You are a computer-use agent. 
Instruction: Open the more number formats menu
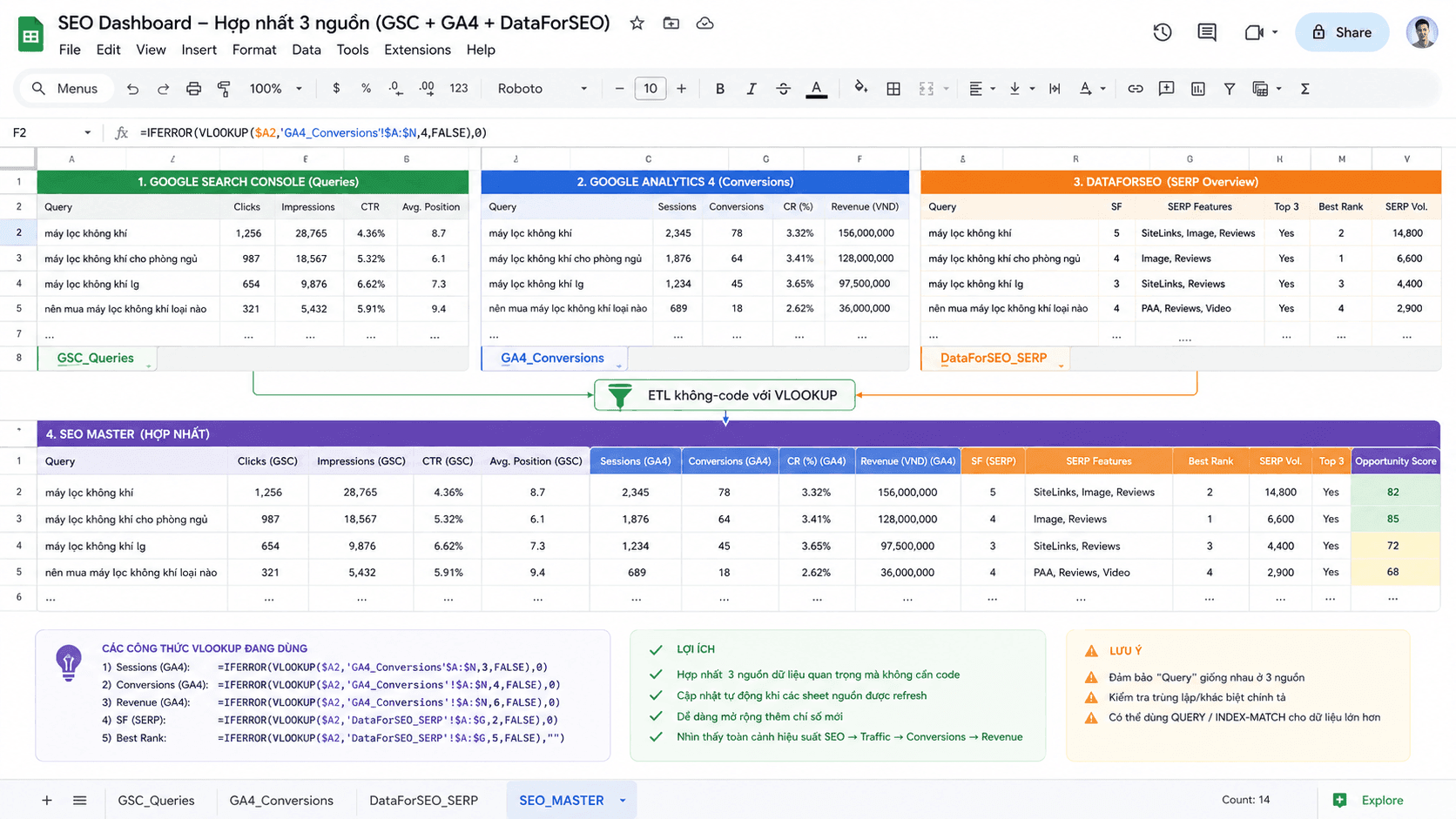(x=459, y=89)
